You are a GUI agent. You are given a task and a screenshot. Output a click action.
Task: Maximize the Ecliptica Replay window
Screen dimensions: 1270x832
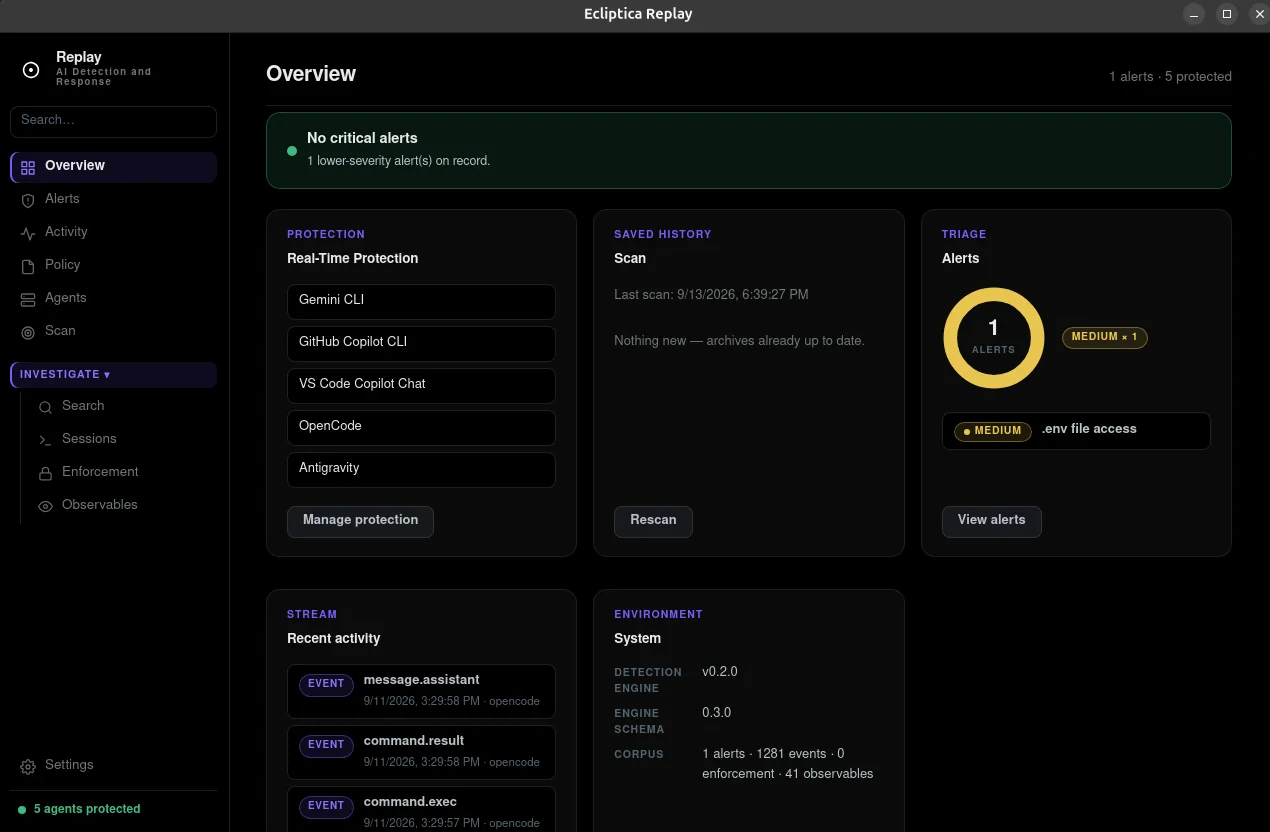[1227, 14]
